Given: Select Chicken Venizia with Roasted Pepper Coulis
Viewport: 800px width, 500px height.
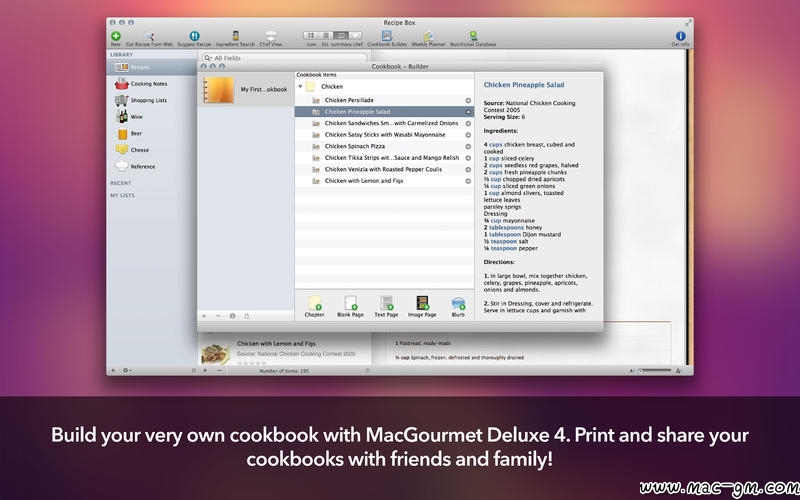Looking at the screenshot, I should [x=384, y=169].
